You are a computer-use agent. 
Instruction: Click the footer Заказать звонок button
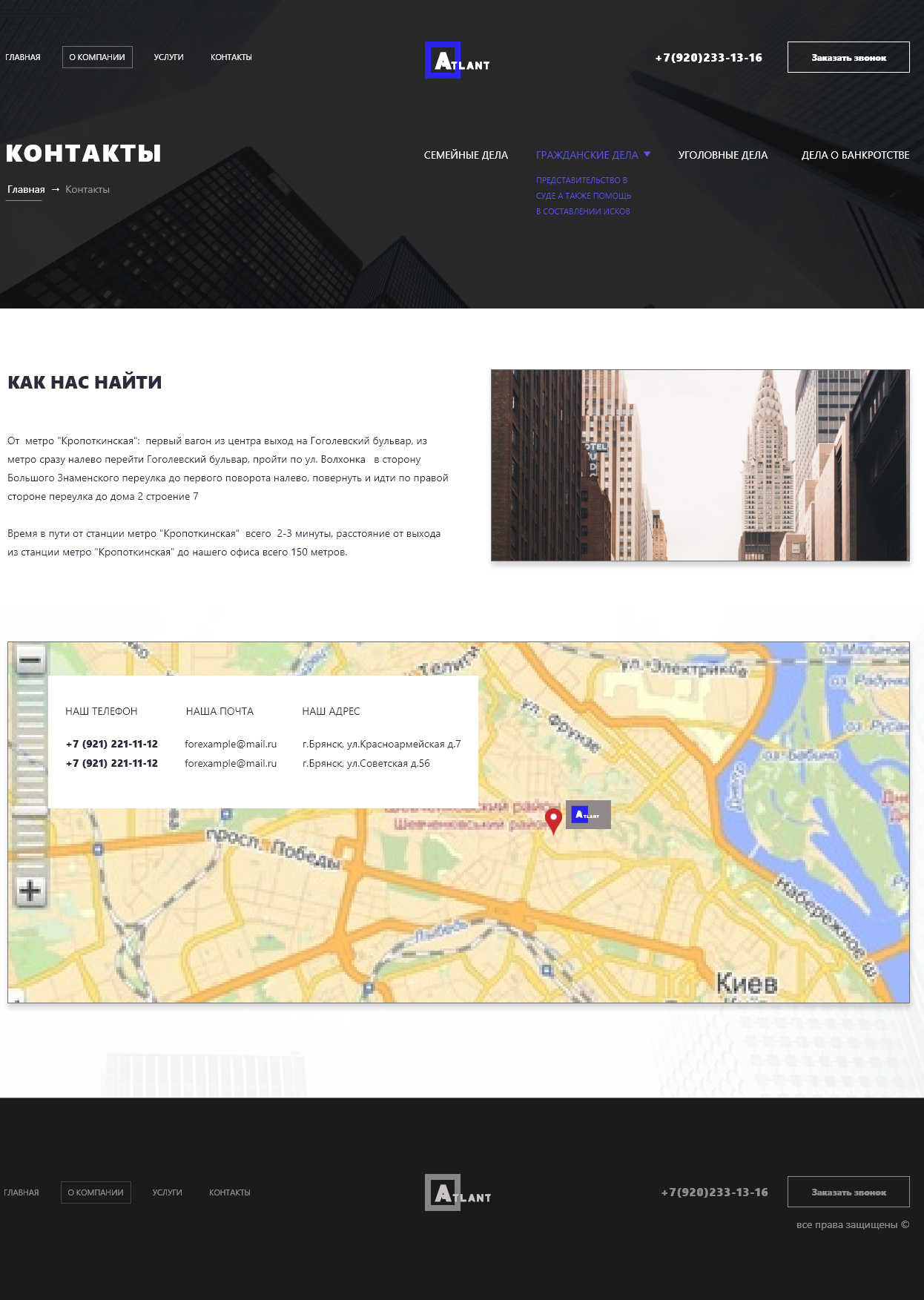pos(848,1192)
